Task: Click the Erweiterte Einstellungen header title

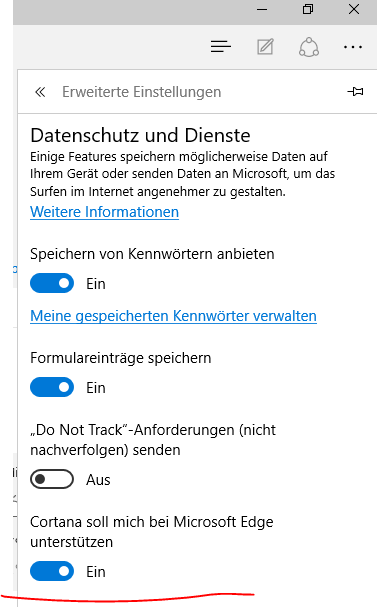Action: click(x=142, y=92)
